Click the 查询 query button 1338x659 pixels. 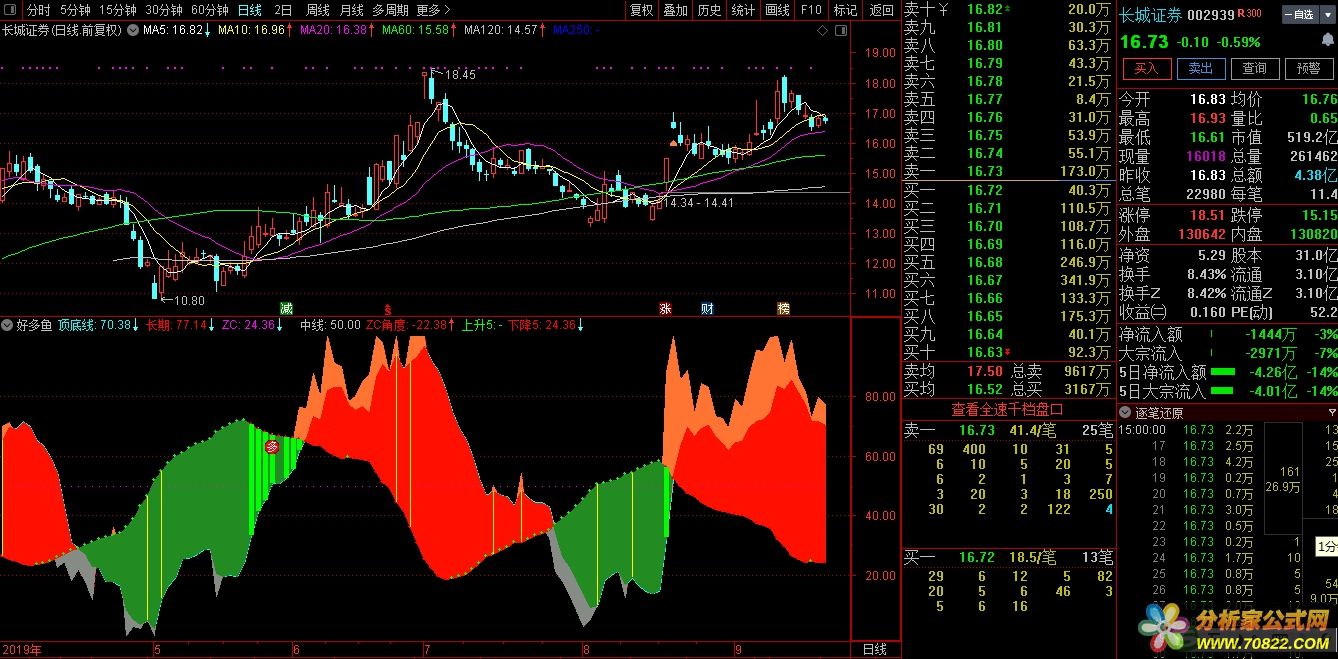coord(1255,68)
